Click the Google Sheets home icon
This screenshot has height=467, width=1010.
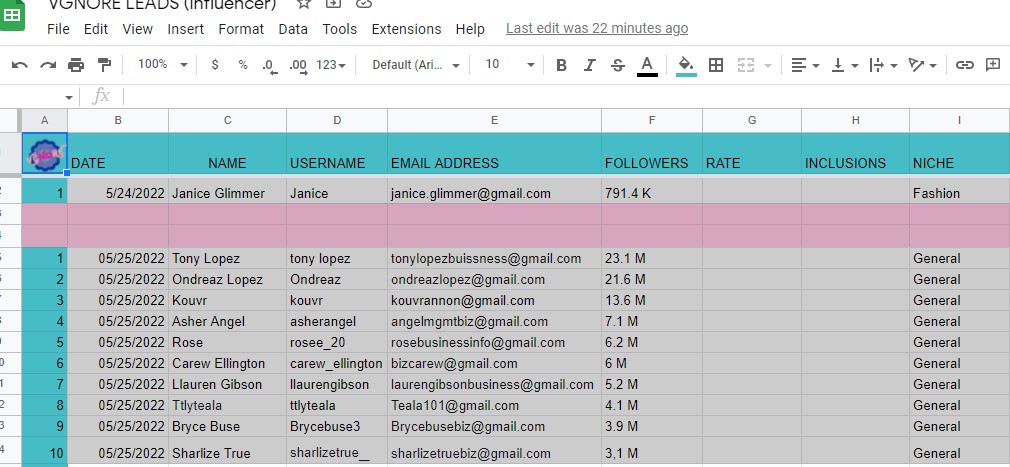[12, 15]
